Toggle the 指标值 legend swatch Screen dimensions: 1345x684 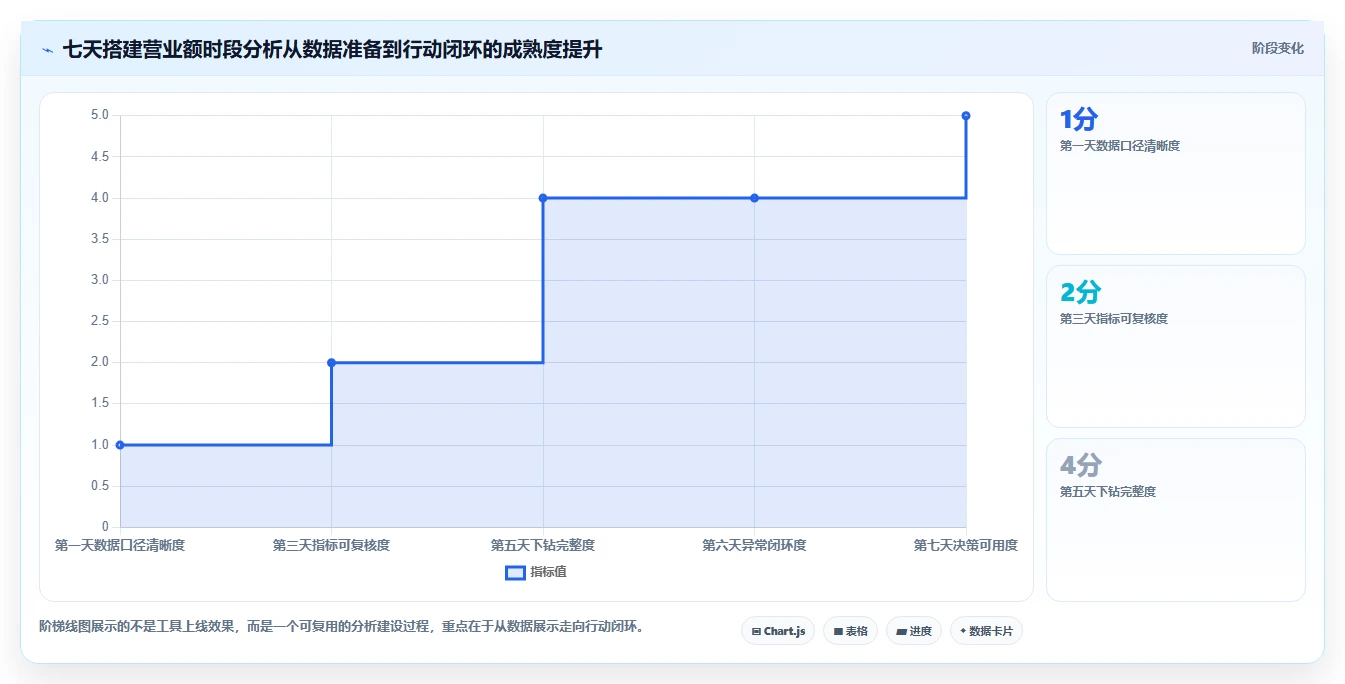(x=515, y=572)
